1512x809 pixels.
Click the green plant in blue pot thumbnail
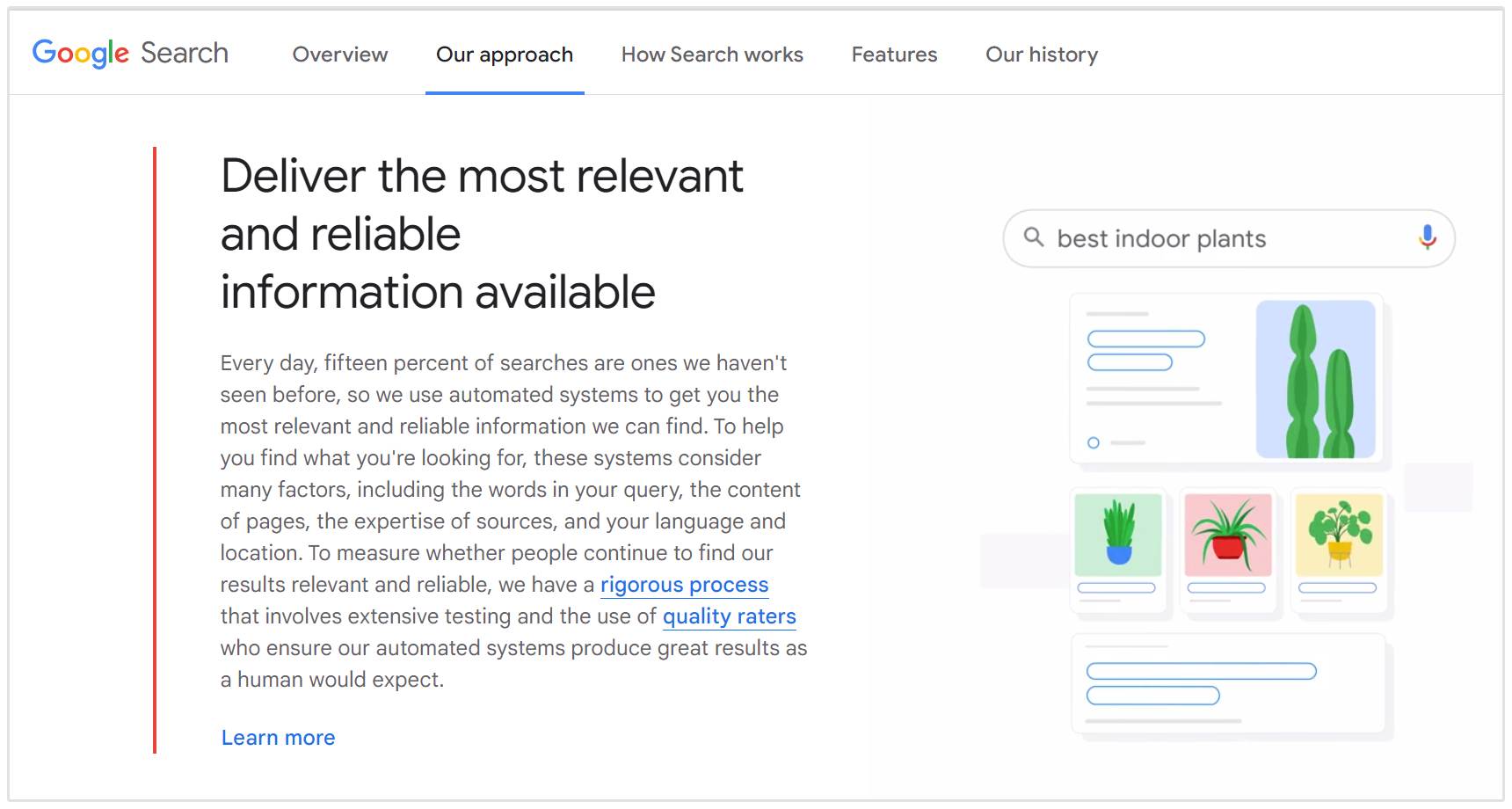1118,535
